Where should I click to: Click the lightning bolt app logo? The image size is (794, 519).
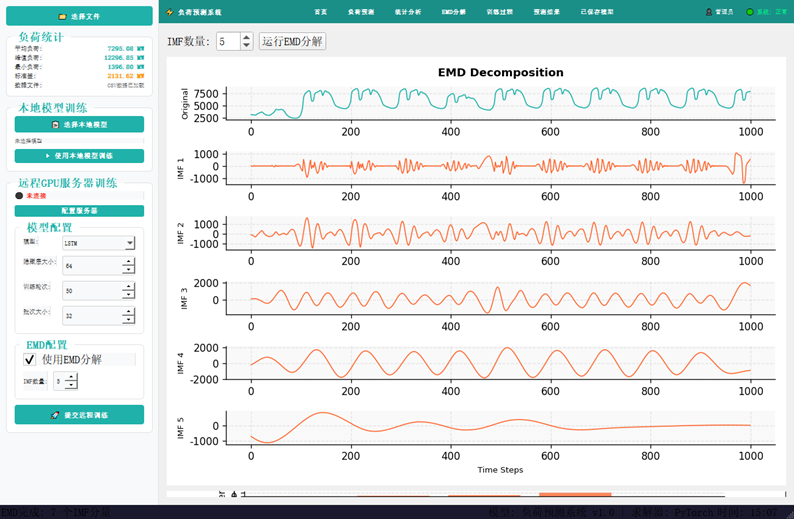pyautogui.click(x=170, y=12)
